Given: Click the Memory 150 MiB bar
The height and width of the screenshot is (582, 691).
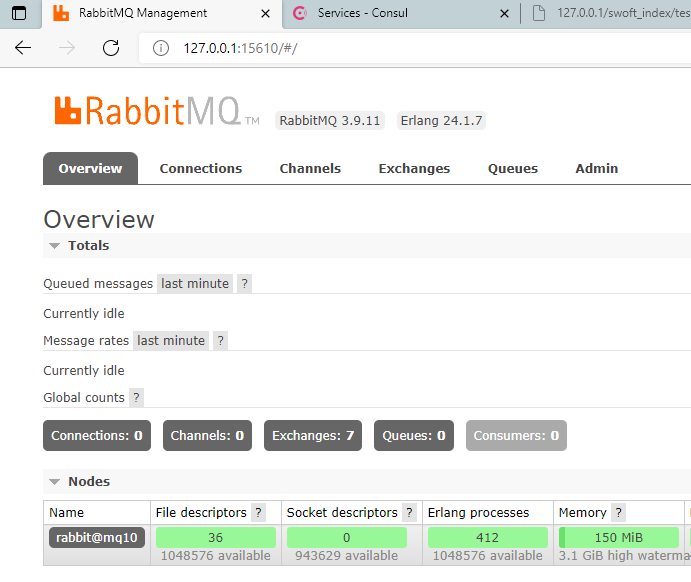Looking at the screenshot, I should pos(619,538).
